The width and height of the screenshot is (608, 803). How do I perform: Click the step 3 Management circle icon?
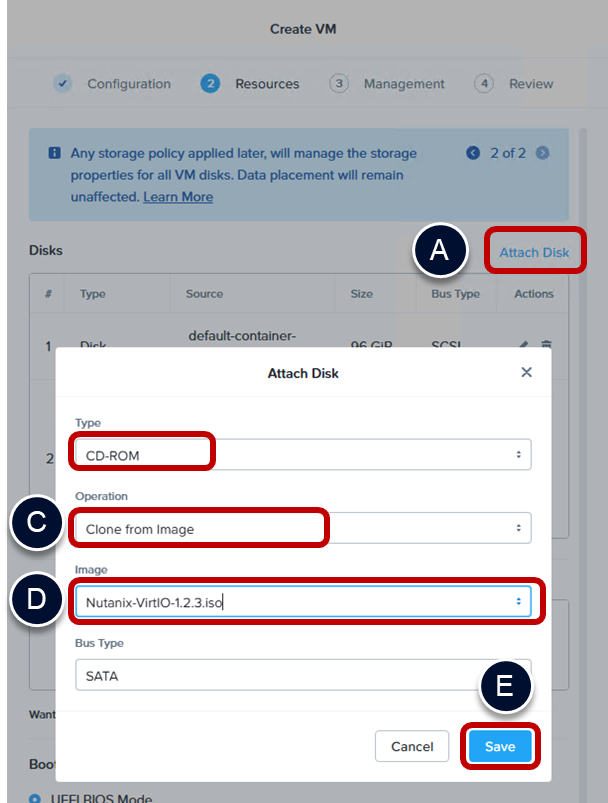click(x=339, y=84)
